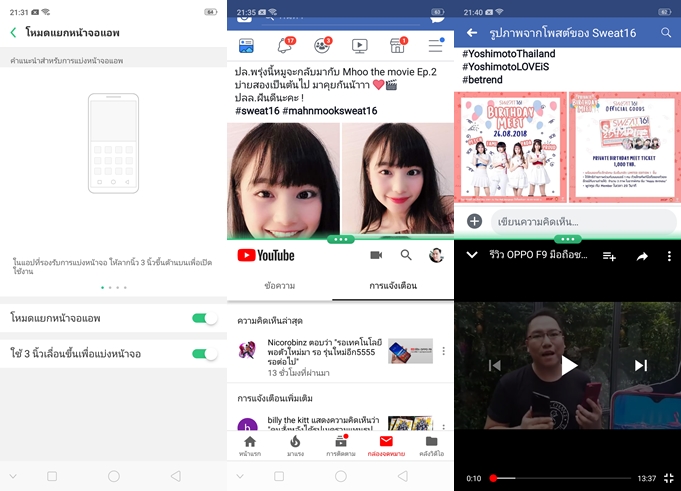Switch to the ข้อความ tab
681x491 pixels.
(x=279, y=286)
